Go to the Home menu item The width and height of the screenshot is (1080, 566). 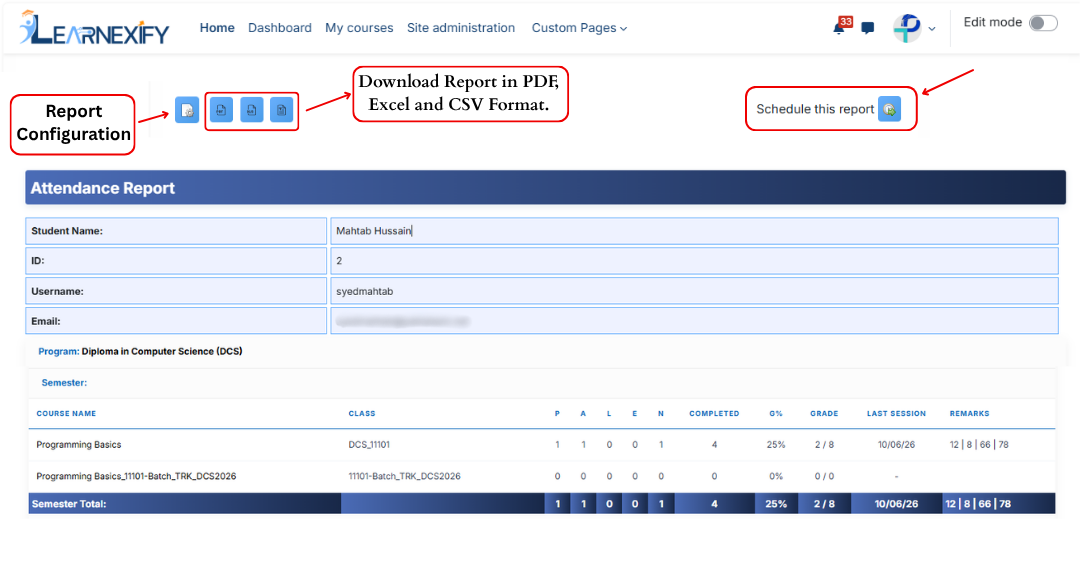[217, 28]
